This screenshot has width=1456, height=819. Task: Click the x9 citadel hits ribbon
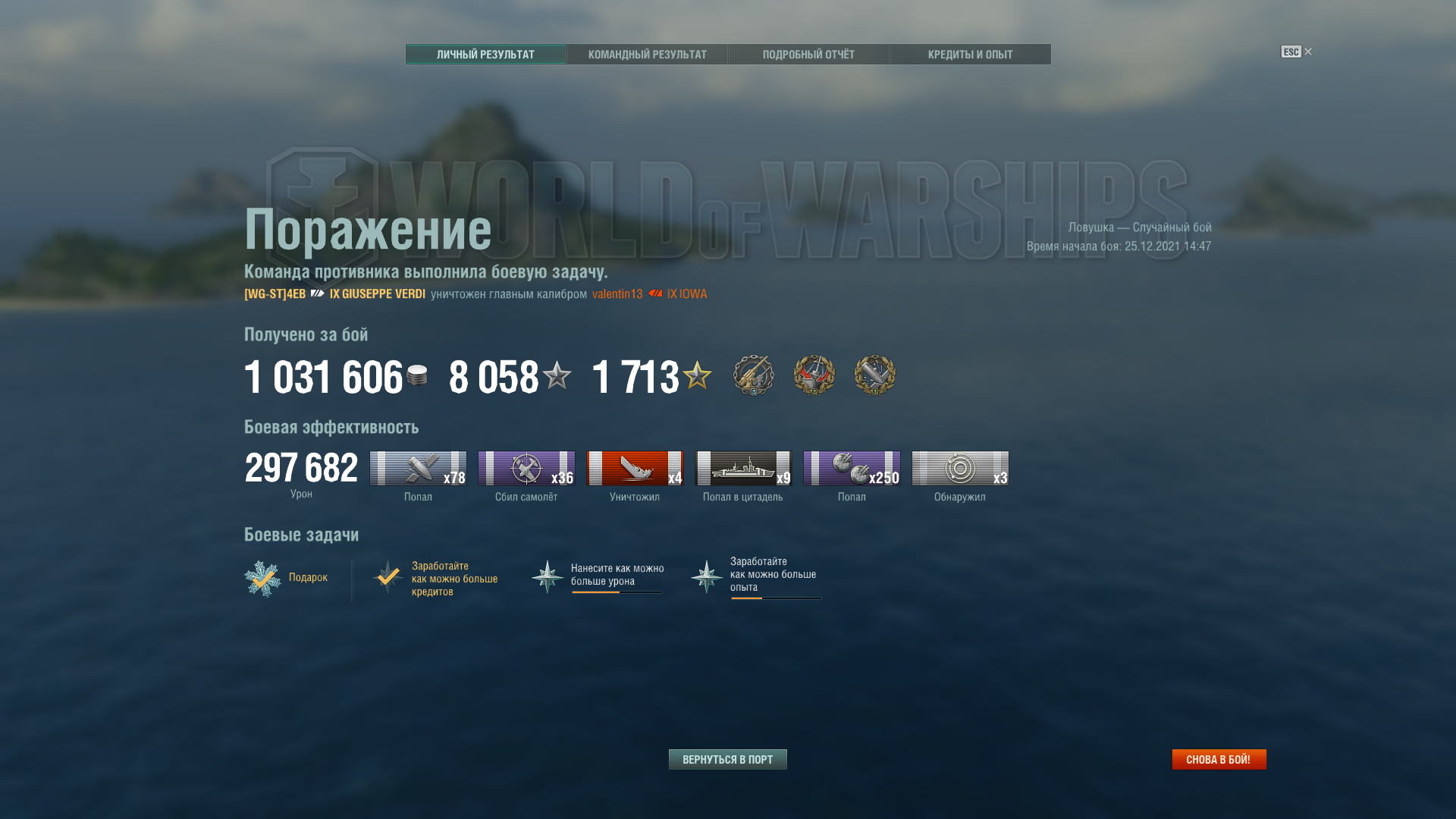click(x=743, y=468)
